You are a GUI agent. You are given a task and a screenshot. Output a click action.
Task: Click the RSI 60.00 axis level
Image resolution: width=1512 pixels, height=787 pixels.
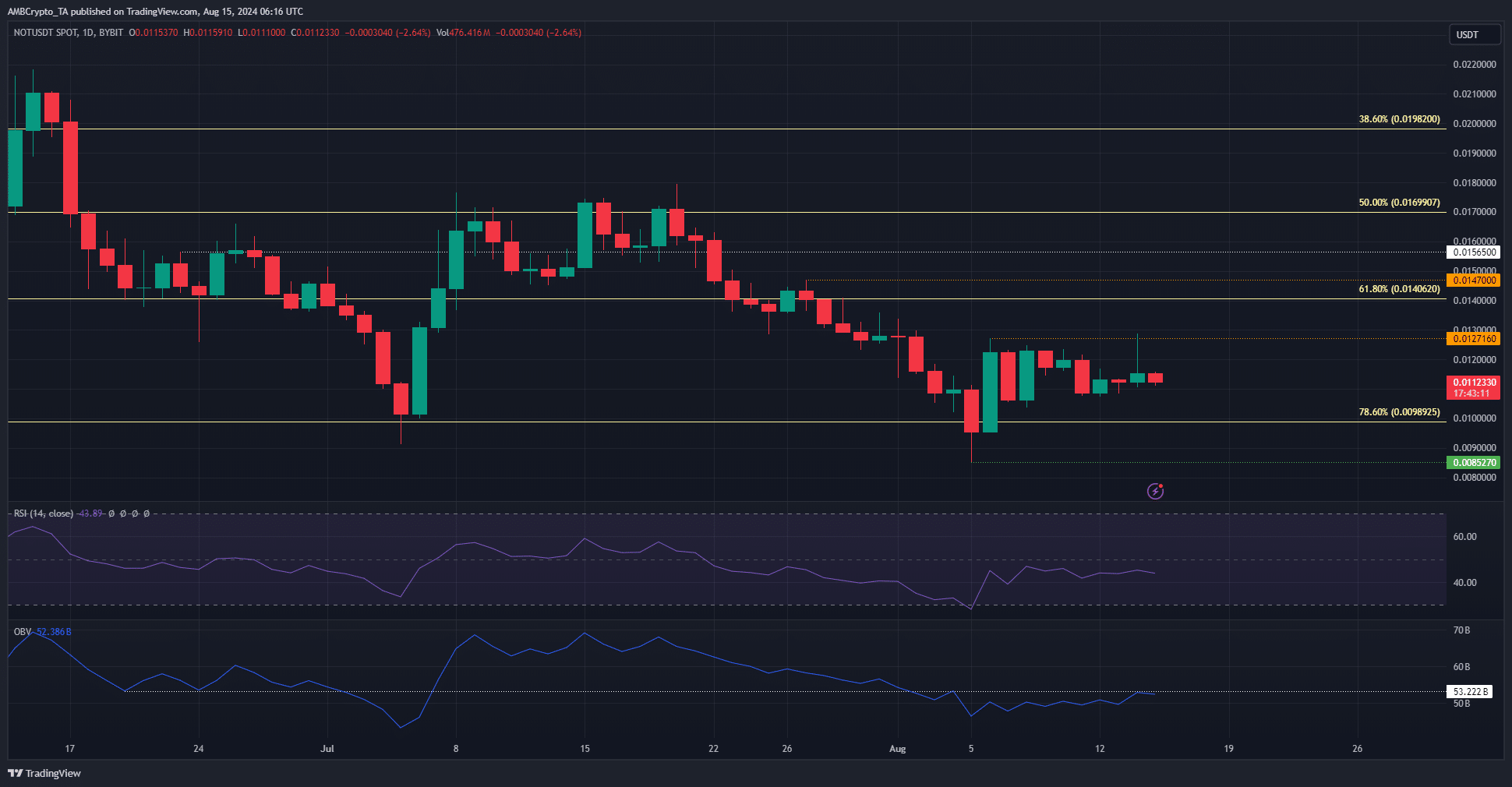(1464, 537)
